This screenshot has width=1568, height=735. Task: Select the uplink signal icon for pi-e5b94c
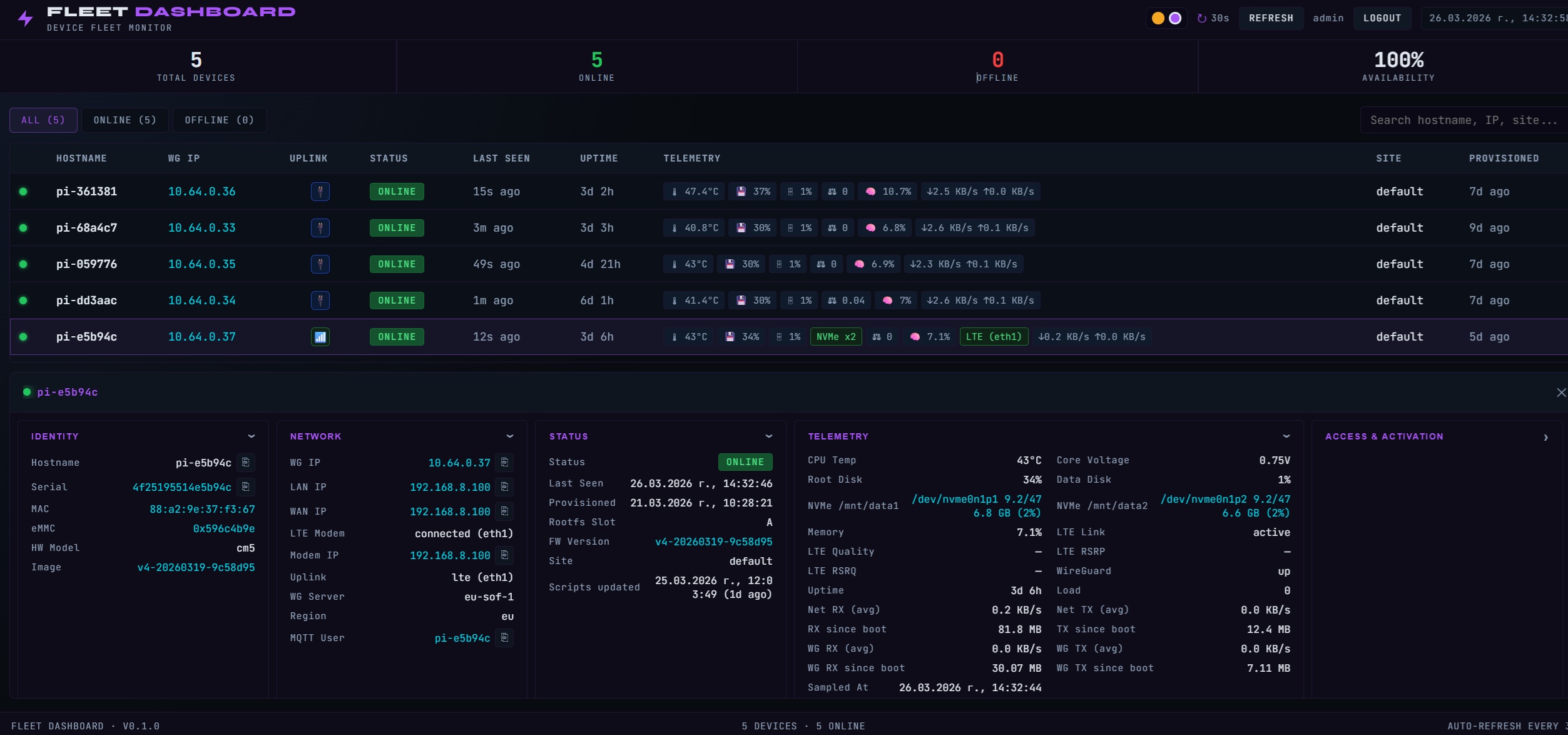[x=320, y=337]
